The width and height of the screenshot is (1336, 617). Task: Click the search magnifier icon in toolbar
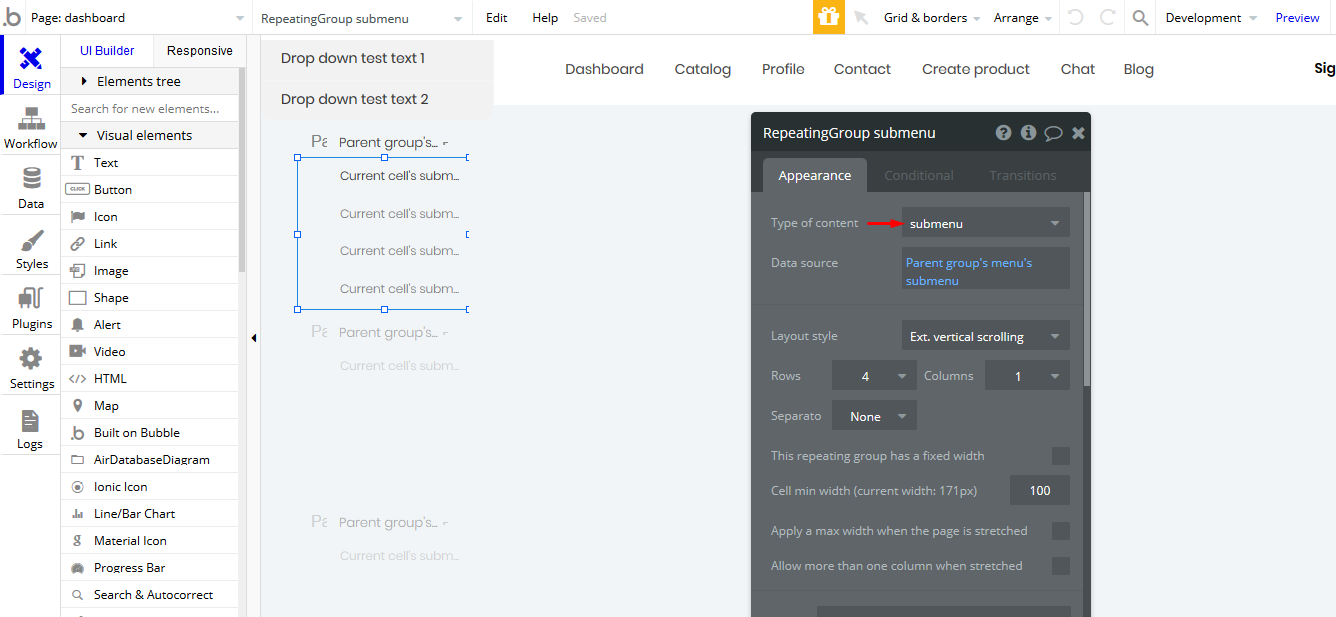click(1140, 18)
